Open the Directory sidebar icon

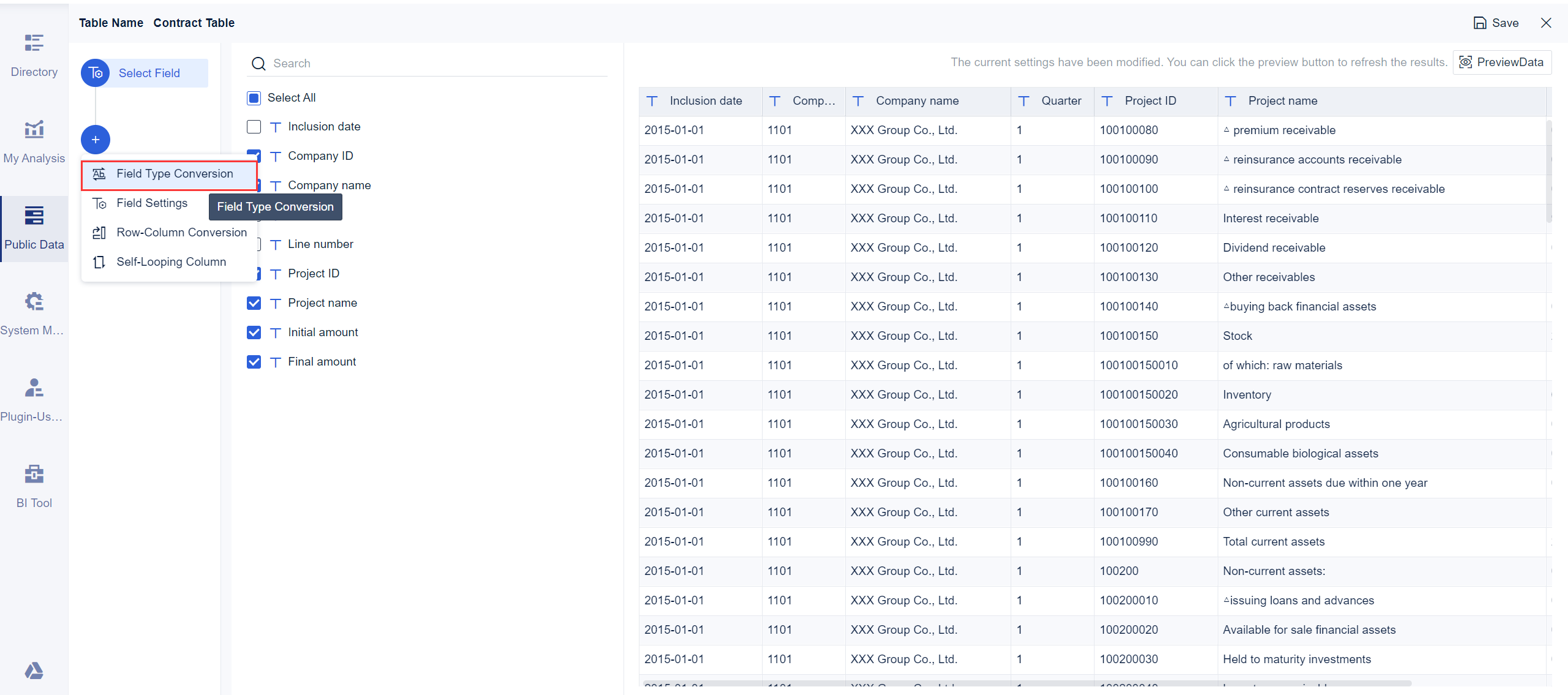point(34,43)
